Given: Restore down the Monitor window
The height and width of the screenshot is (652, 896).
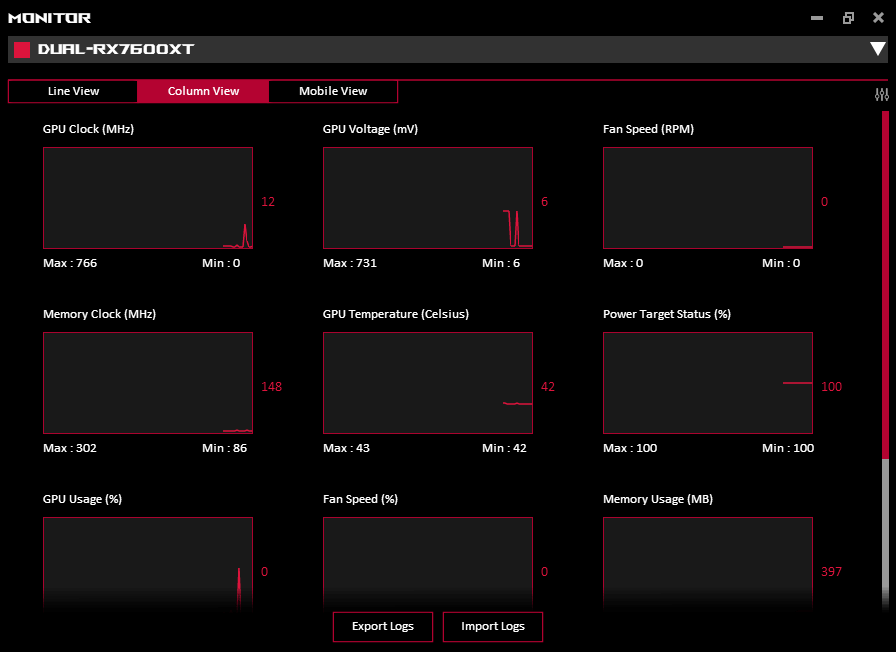Looking at the screenshot, I should point(848,18).
